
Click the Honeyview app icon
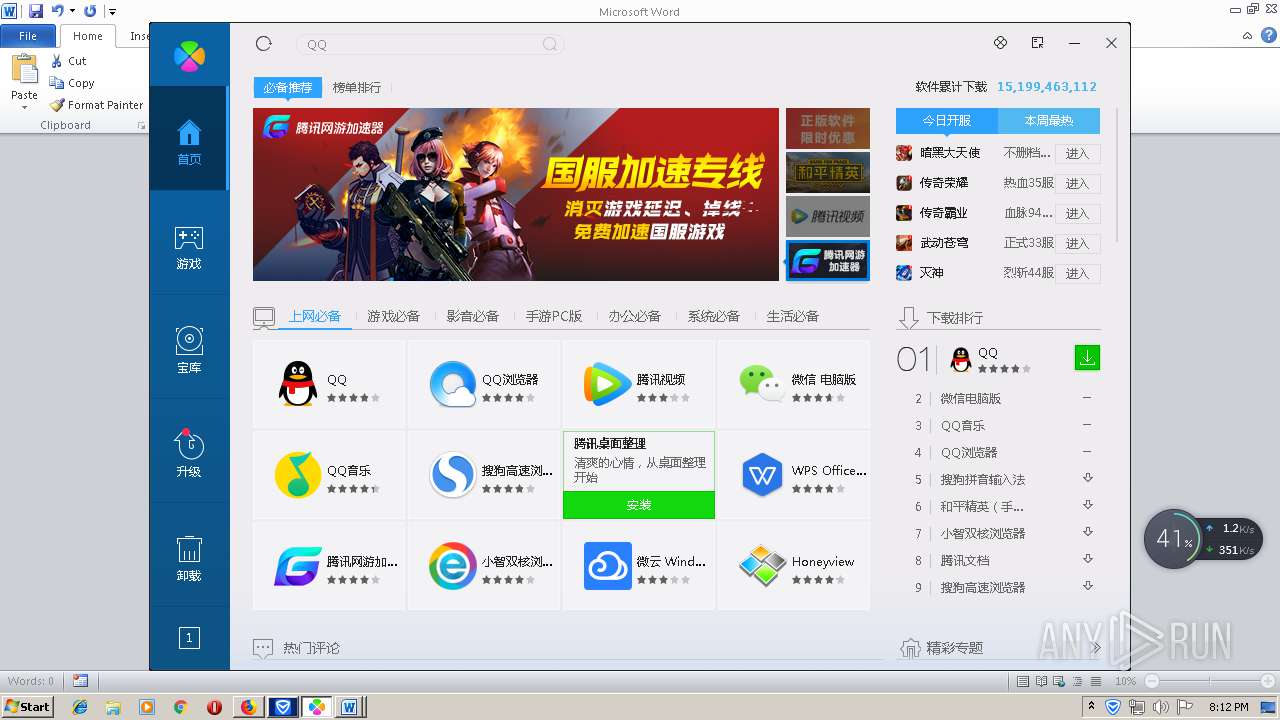tap(762, 566)
